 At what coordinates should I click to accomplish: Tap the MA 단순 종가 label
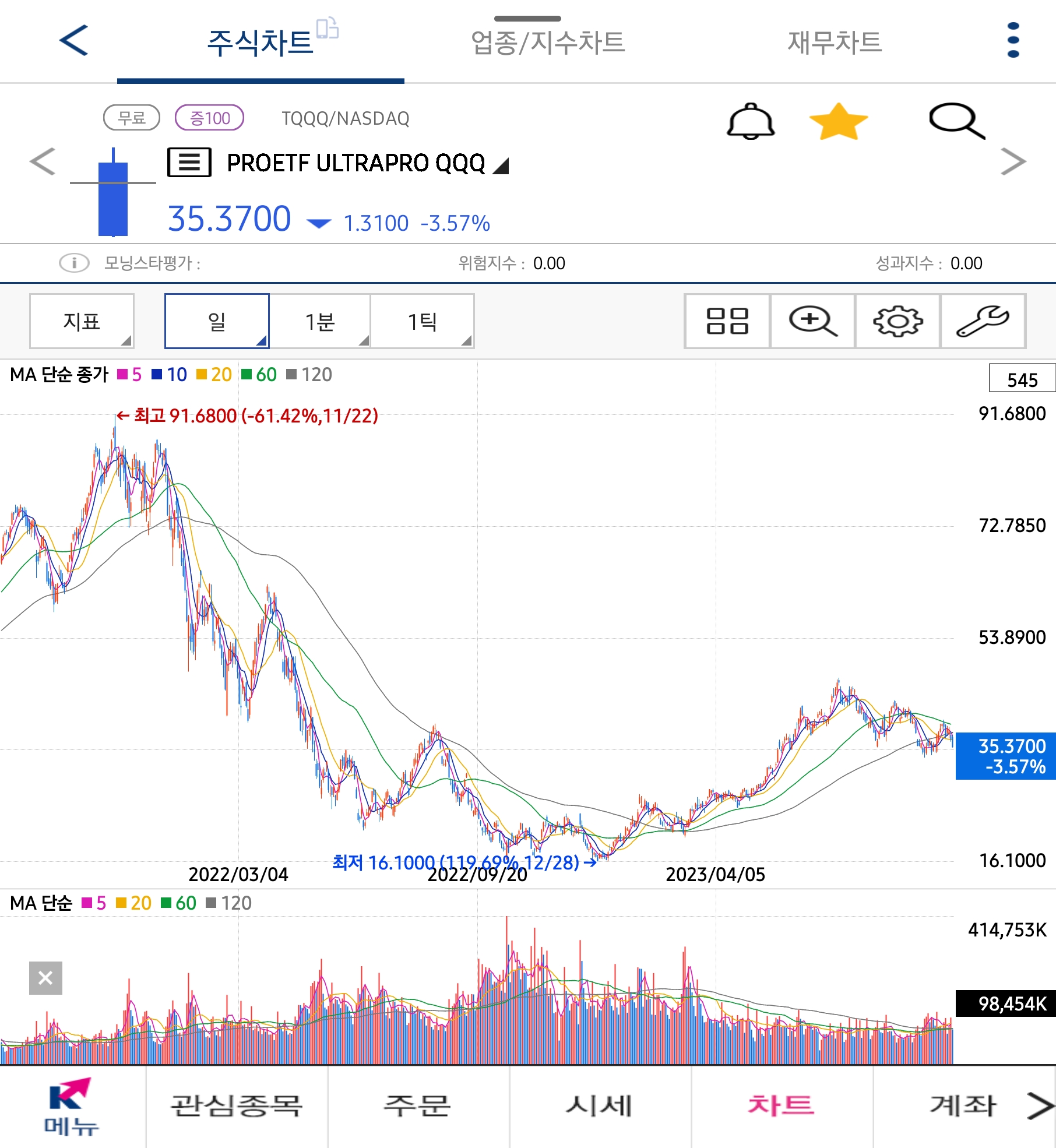(x=59, y=374)
